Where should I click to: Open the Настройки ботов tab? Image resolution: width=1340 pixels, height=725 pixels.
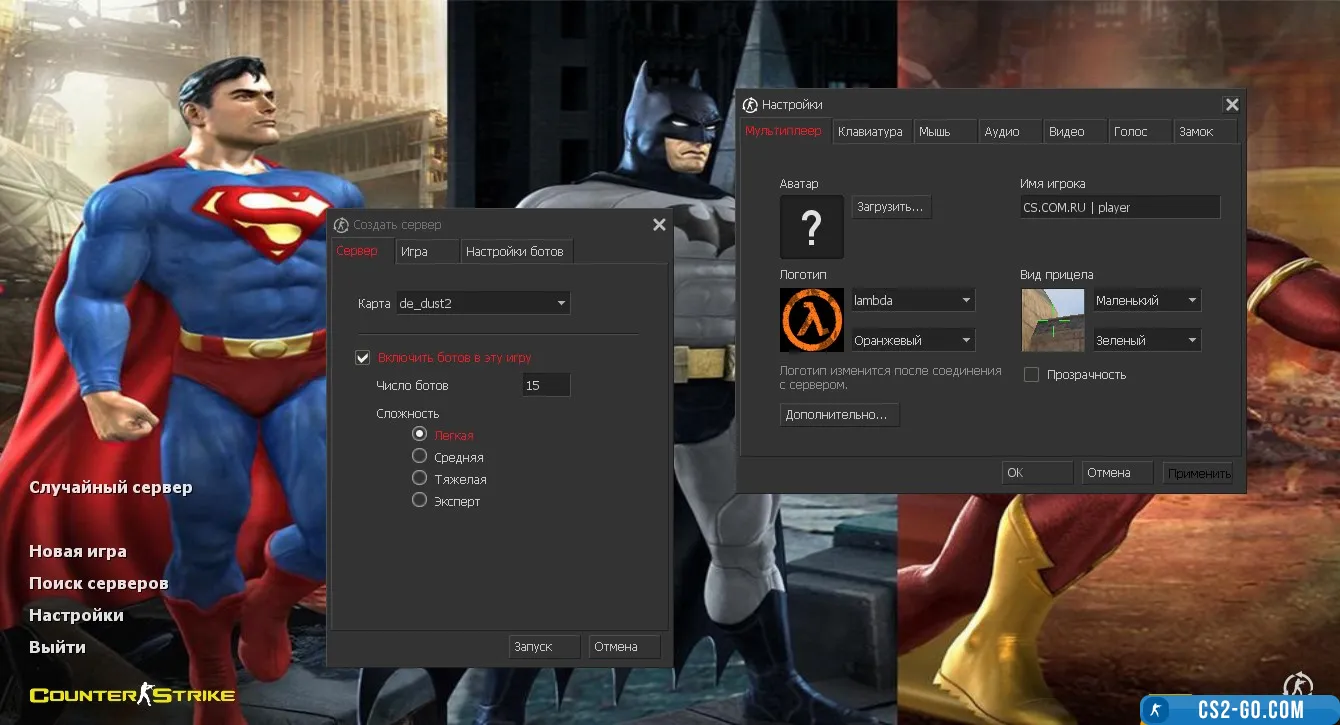pyautogui.click(x=515, y=251)
